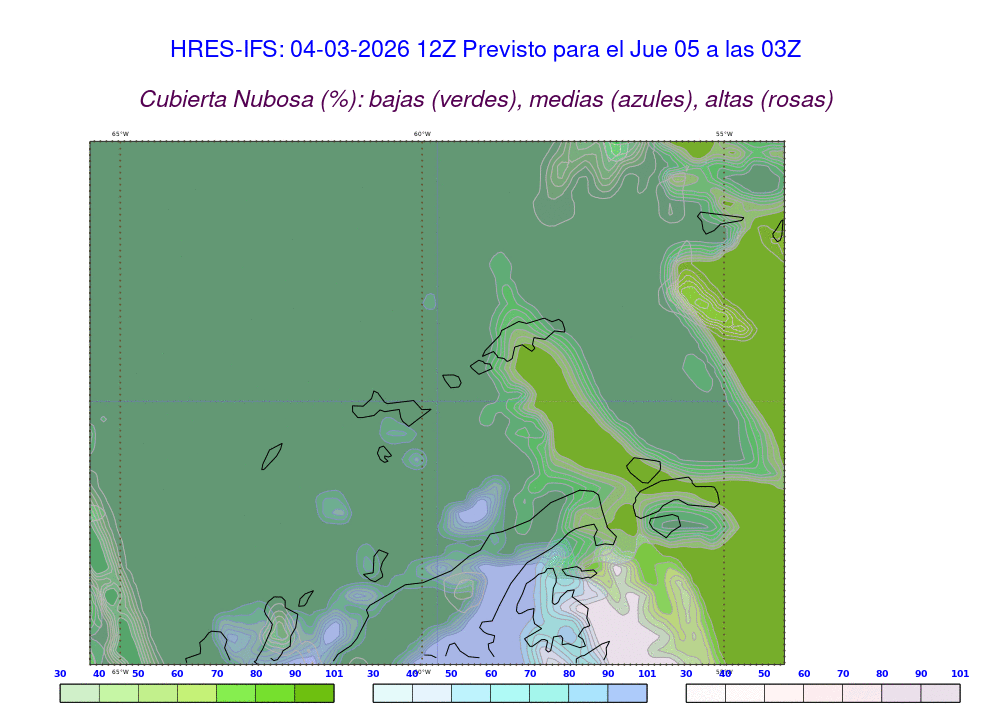
Task: Click the '60' label on blue legend
Action: 491,674
